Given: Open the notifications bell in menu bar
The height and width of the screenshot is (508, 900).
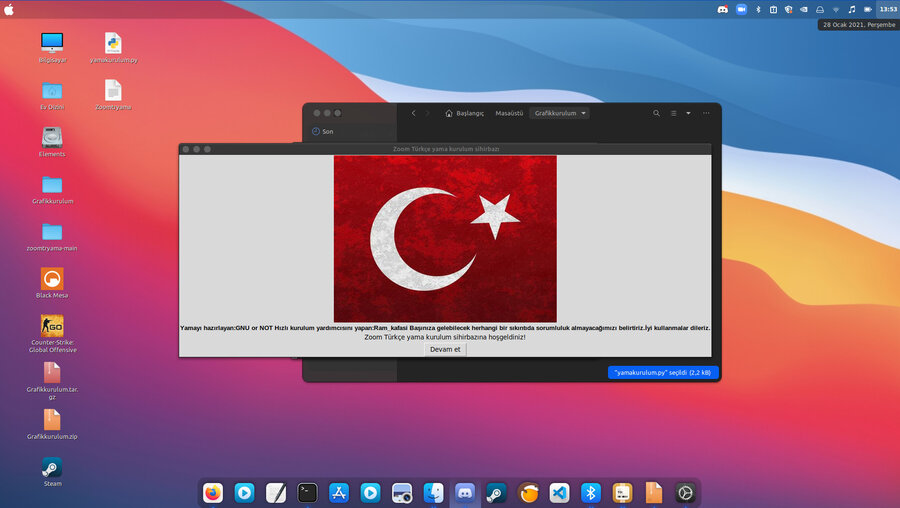Looking at the screenshot, I should click(x=820, y=9).
